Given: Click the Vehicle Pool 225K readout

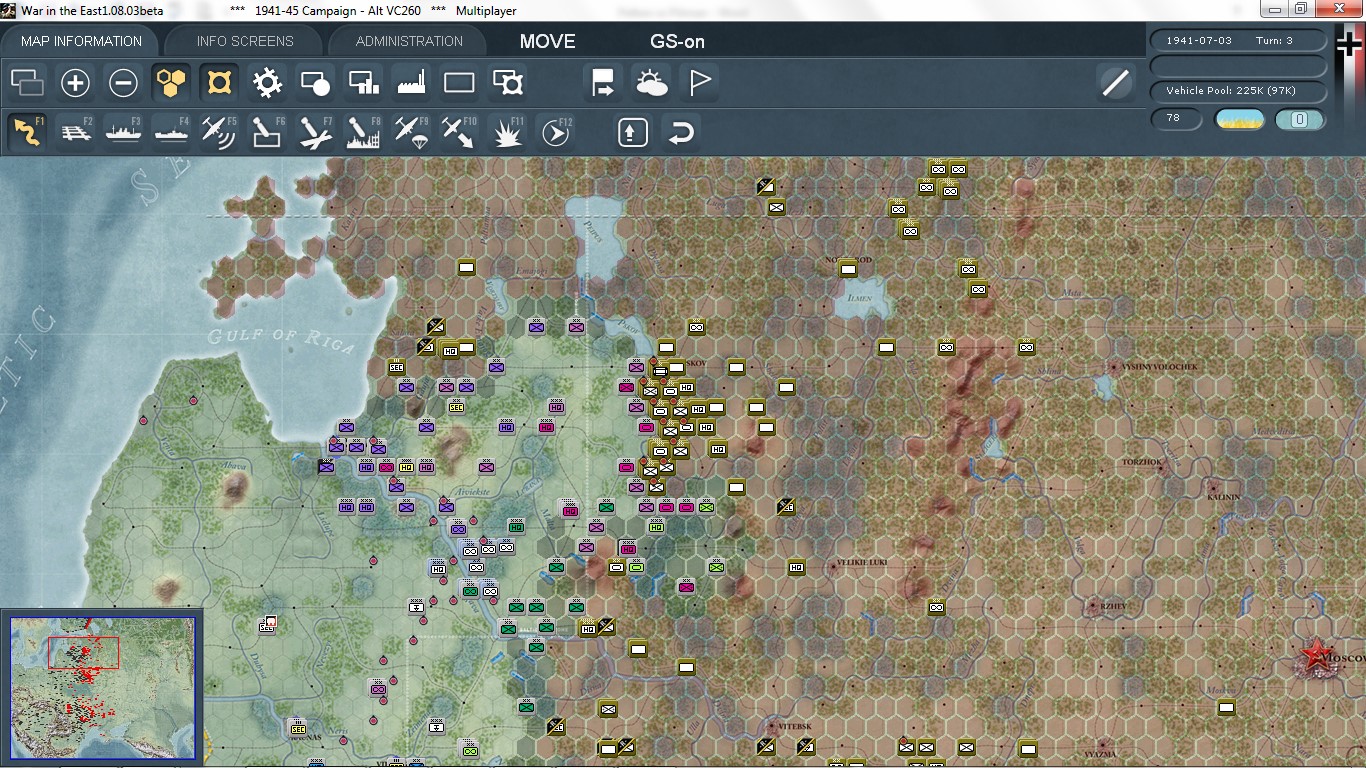Looking at the screenshot, I should coord(1238,91).
